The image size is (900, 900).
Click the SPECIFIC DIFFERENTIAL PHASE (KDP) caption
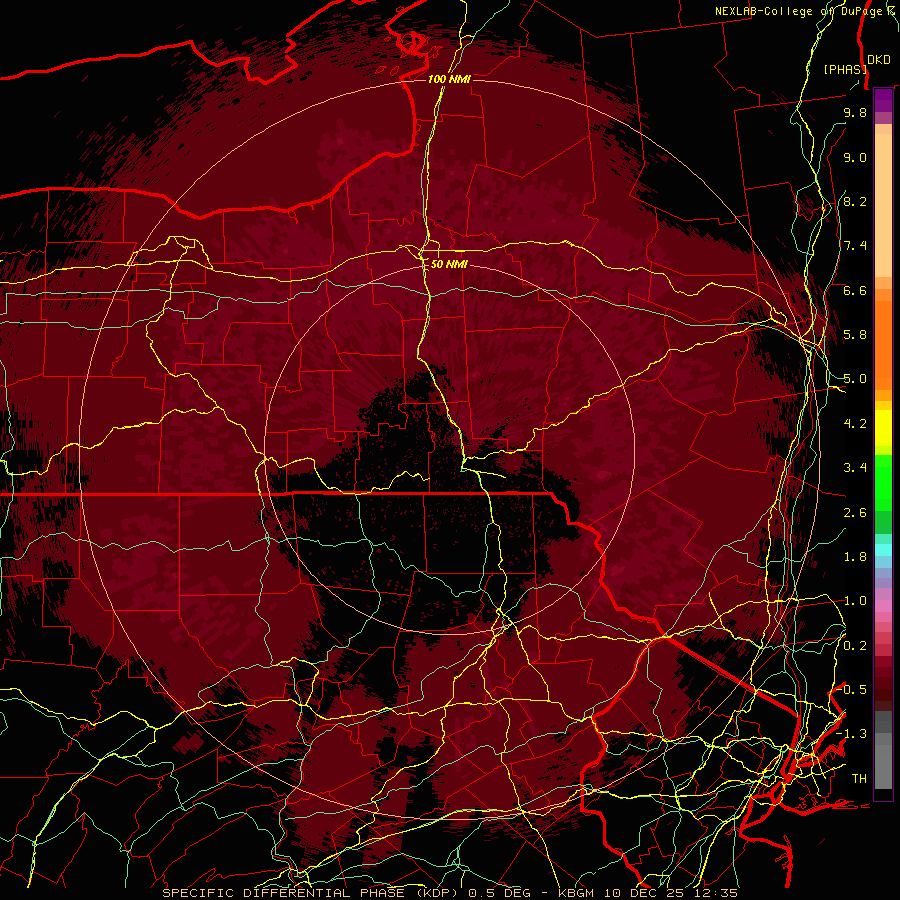[313, 893]
